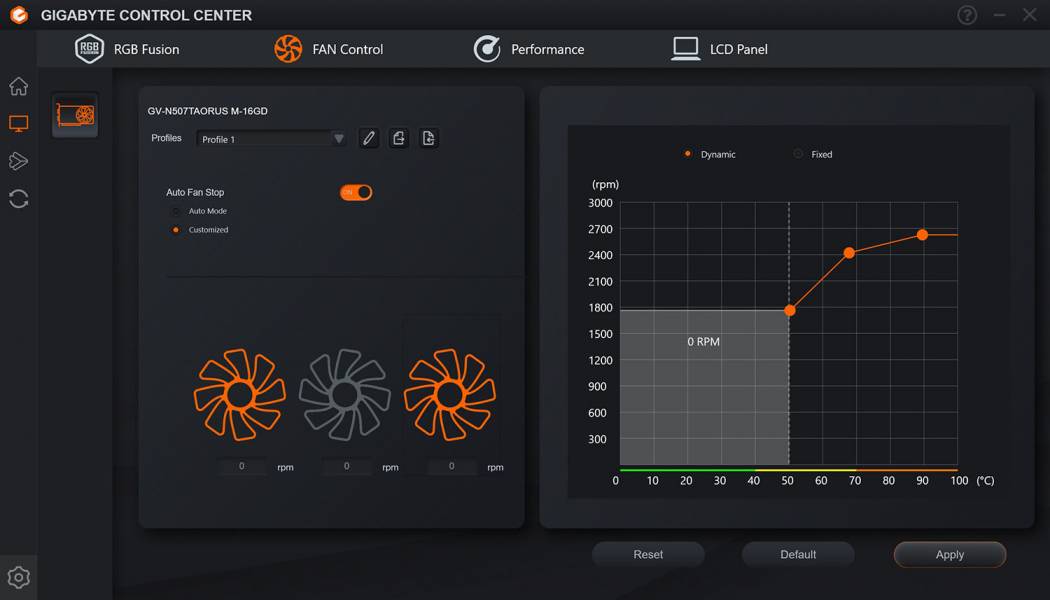This screenshot has height=600, width=1050.
Task: Click the Profiles label
Action: (166, 138)
